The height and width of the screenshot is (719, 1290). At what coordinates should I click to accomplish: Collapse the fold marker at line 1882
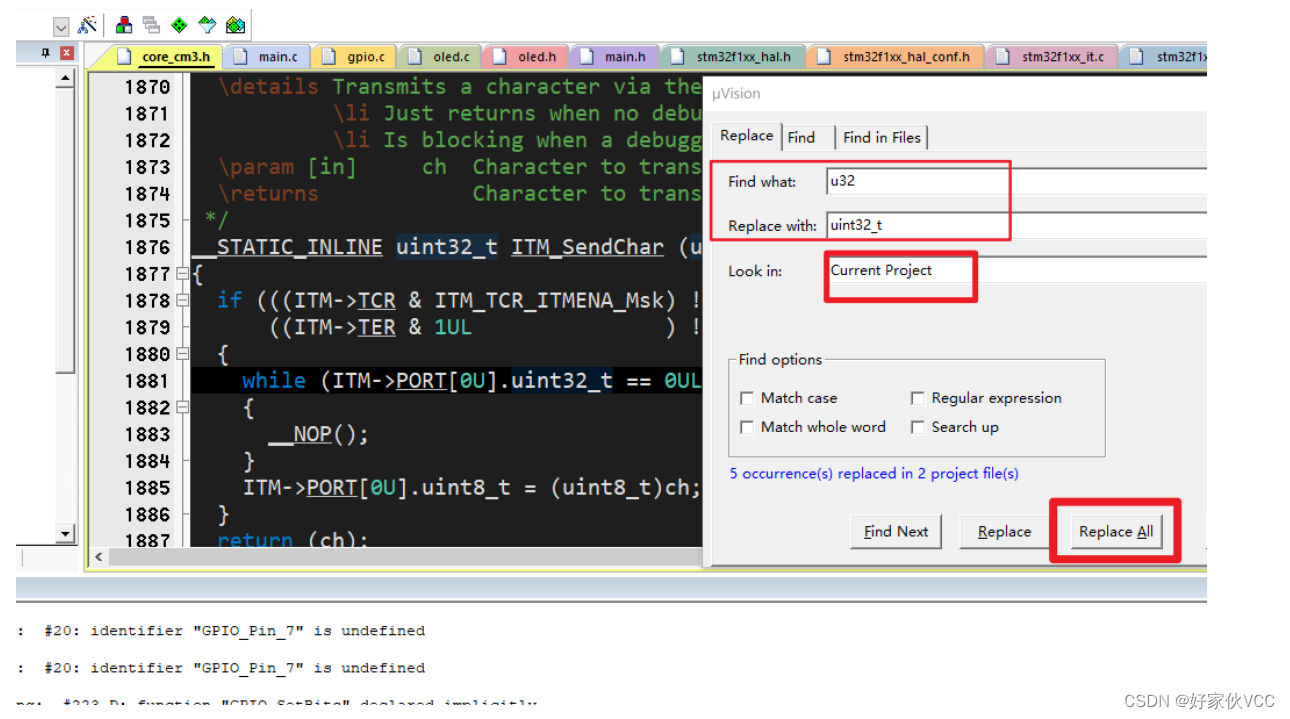coord(182,407)
